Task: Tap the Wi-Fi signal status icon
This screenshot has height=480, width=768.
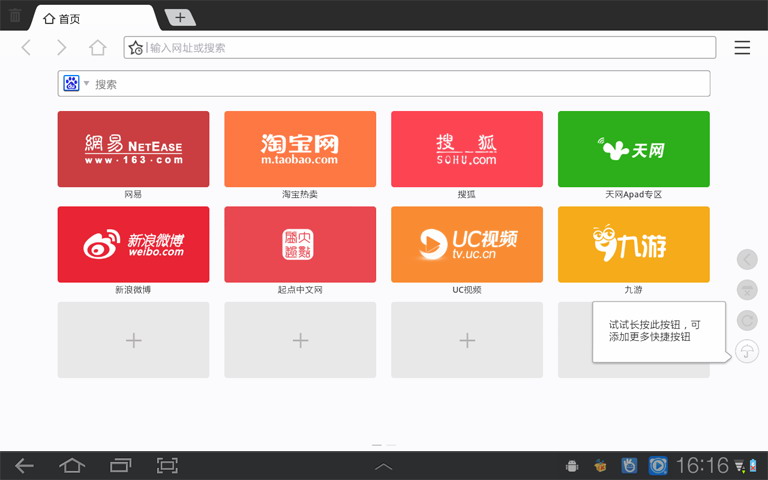Action: coord(740,466)
